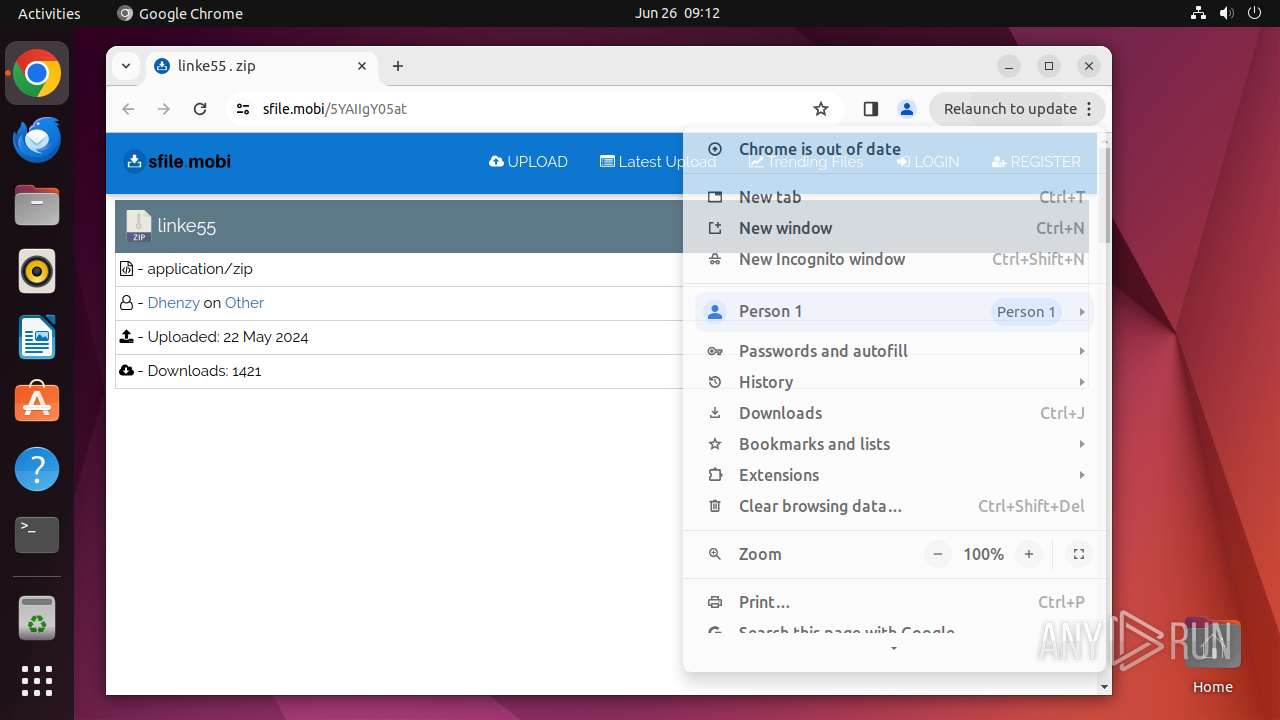Click the Relaunch to update button
The width and height of the screenshot is (1280, 720).
coord(1017,109)
